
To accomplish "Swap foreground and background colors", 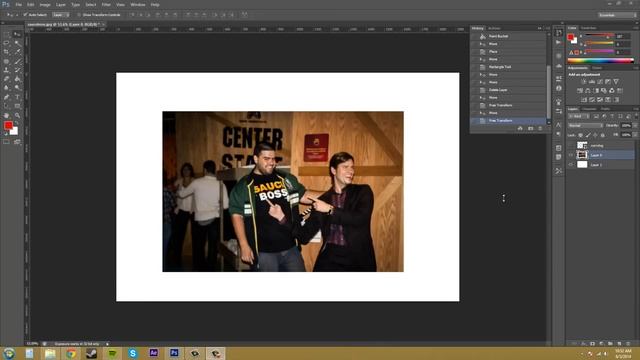I will click(16, 123).
